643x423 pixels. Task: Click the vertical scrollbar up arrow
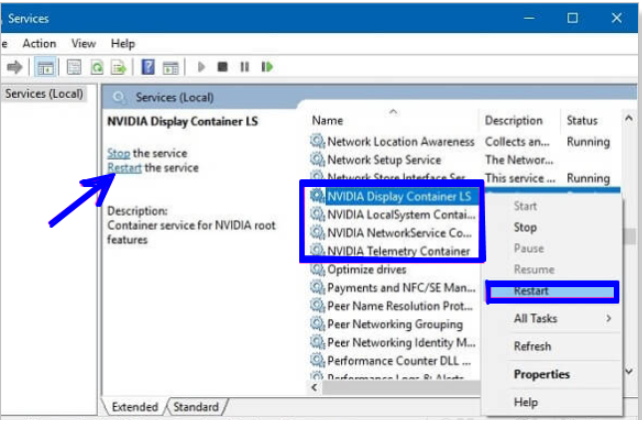[x=629, y=118]
